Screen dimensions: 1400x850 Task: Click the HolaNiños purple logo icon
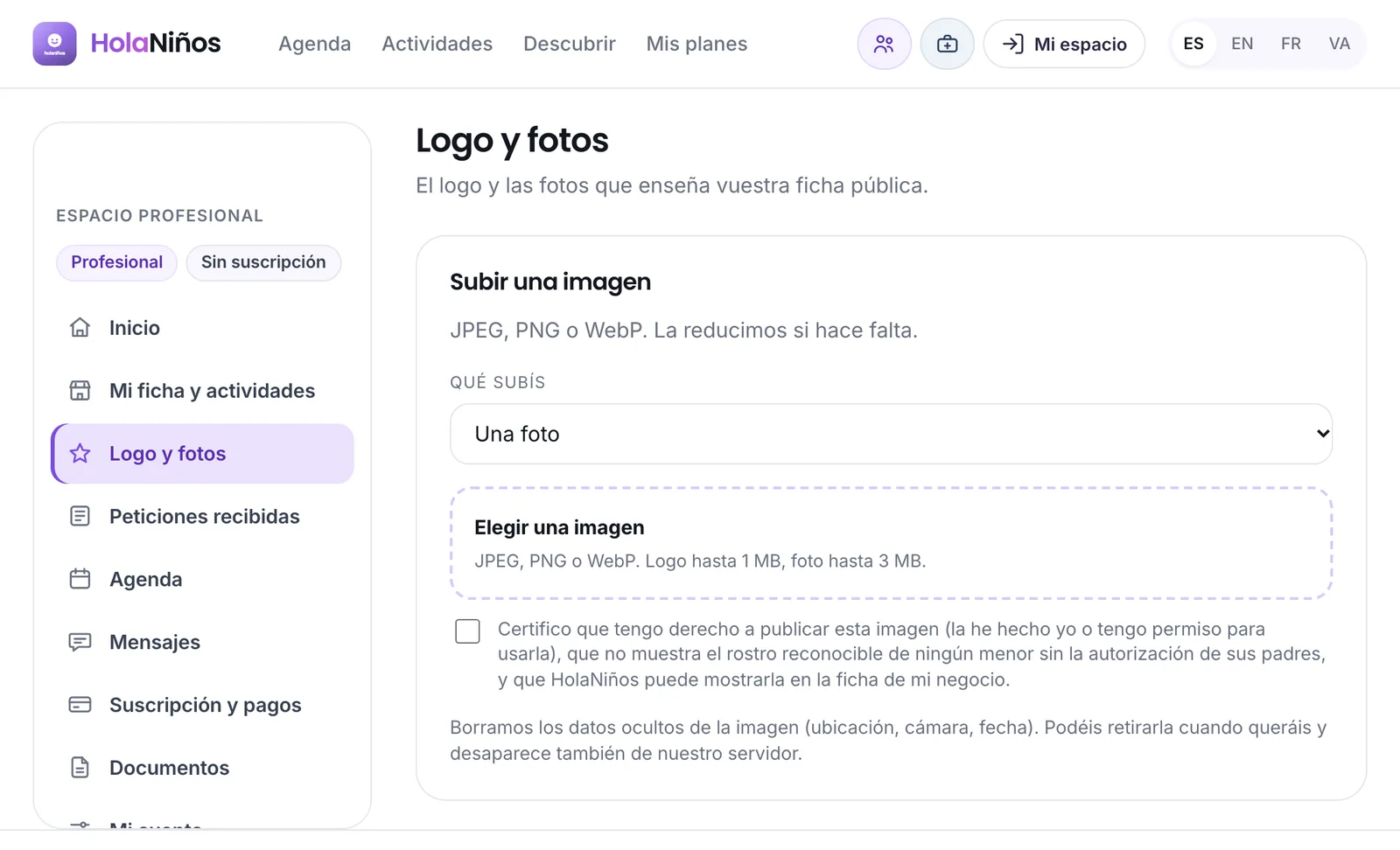coord(54,44)
